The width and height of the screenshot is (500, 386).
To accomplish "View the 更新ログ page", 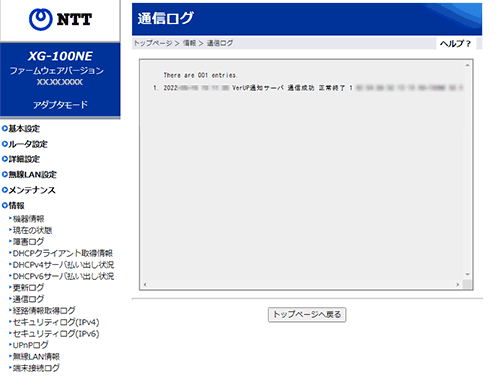I will tap(28, 288).
